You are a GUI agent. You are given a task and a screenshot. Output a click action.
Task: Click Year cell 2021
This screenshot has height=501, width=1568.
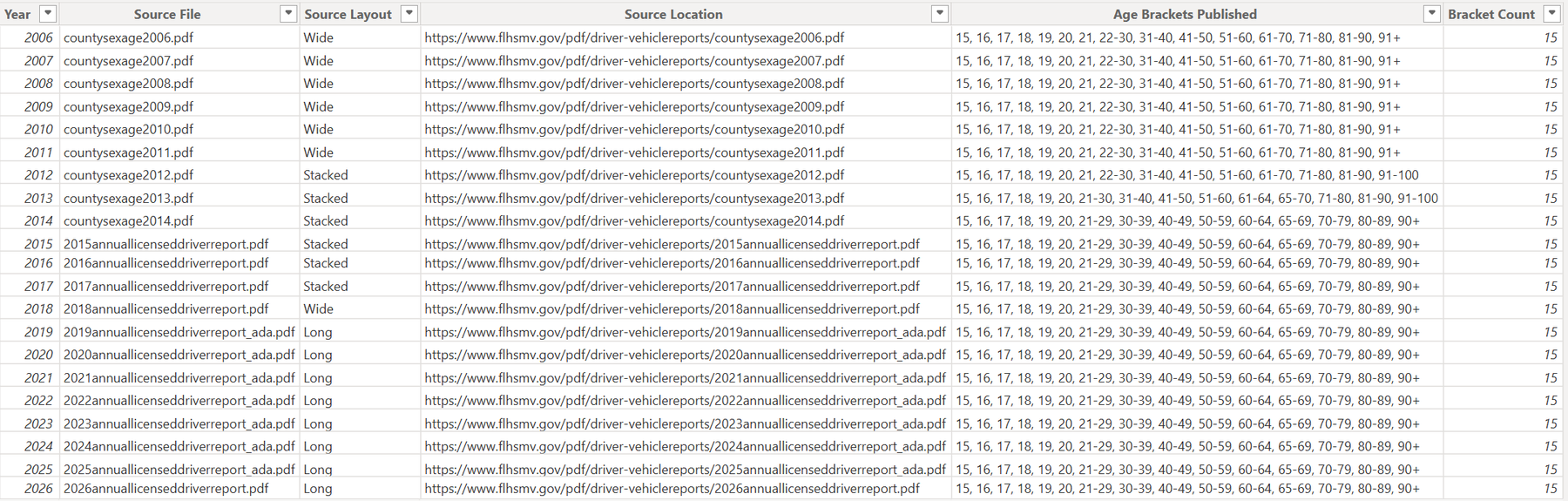point(38,378)
